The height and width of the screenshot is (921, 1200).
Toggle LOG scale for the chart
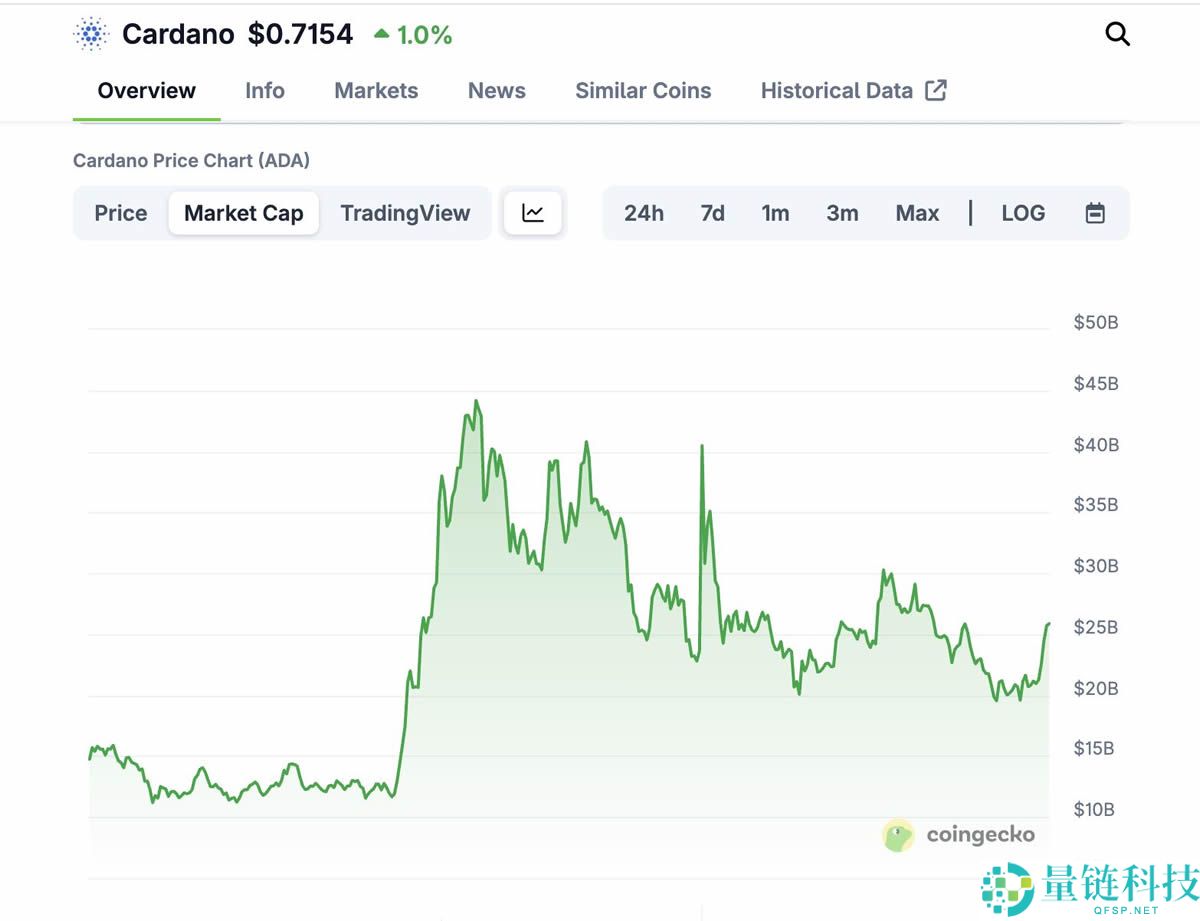click(x=1023, y=212)
